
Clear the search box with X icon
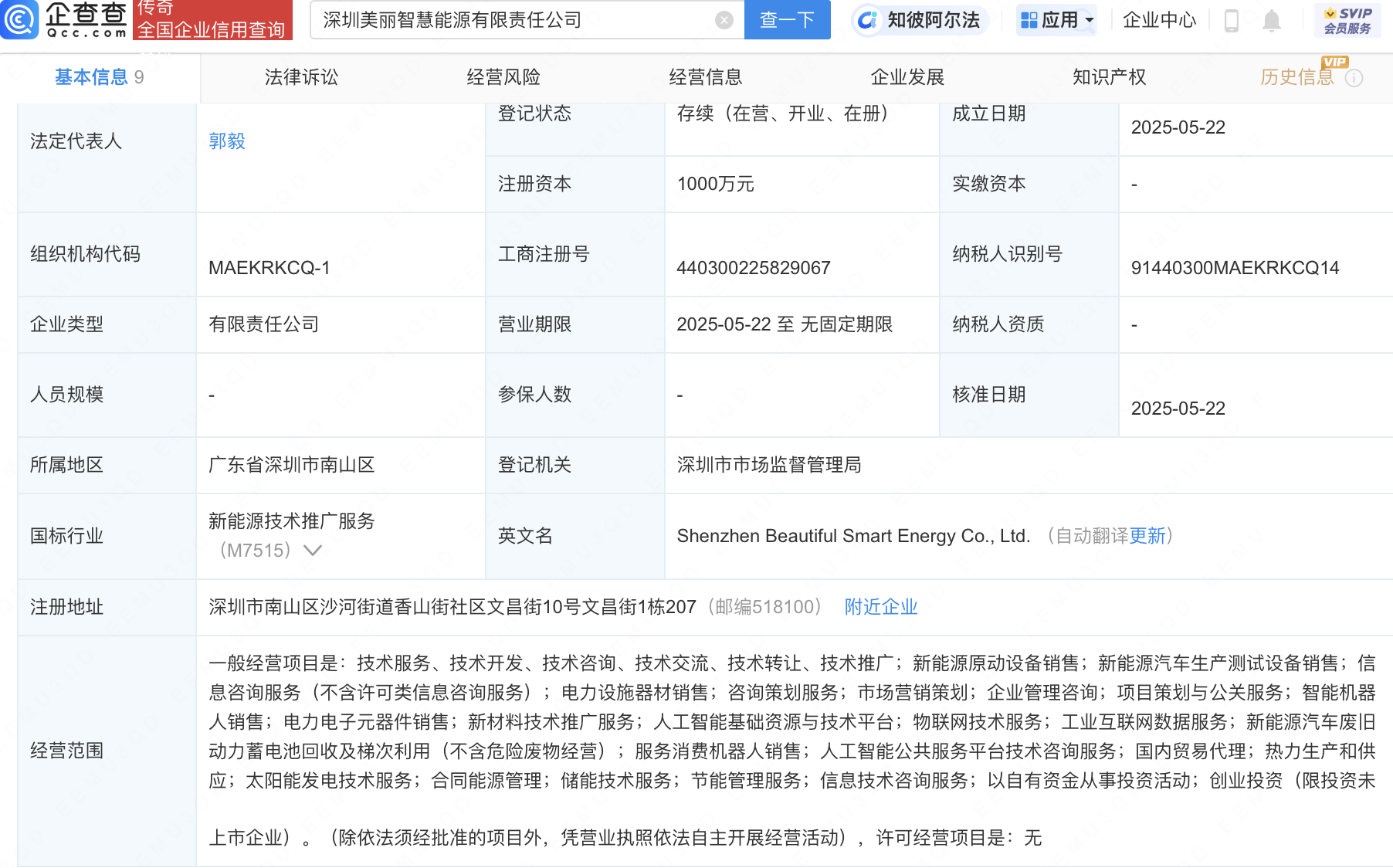[x=724, y=20]
